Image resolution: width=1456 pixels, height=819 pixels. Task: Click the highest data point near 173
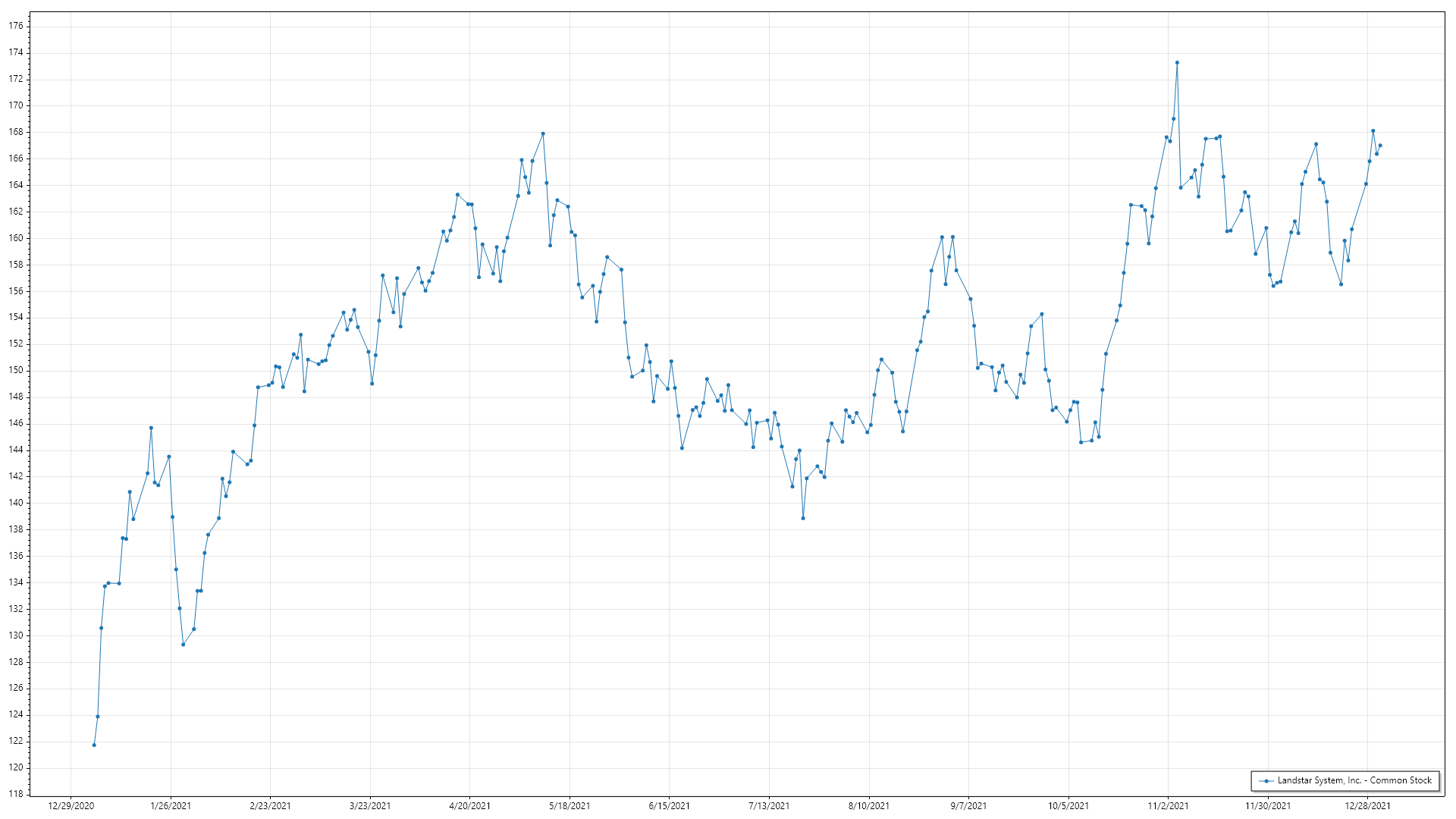pos(1177,63)
